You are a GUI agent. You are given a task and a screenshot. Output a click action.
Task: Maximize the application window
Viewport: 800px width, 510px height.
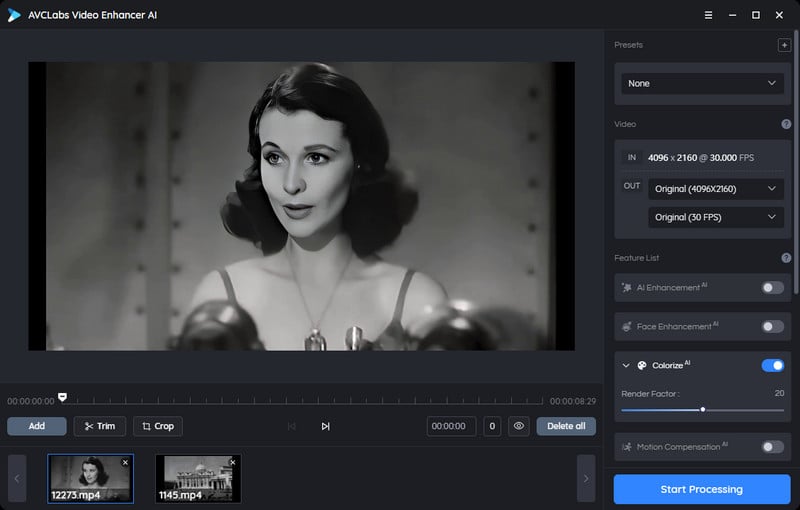coord(756,15)
